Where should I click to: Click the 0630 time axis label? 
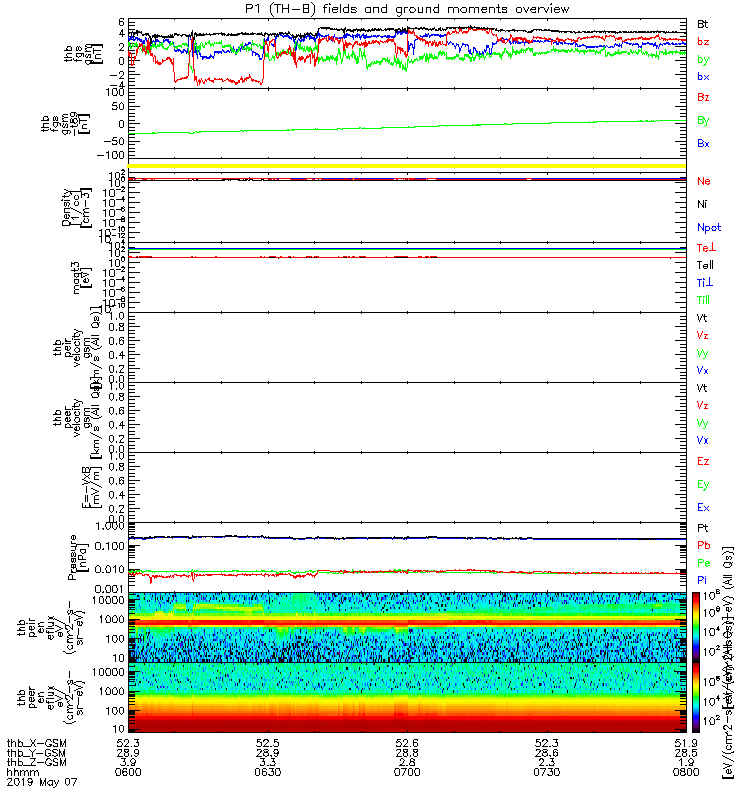(267, 772)
